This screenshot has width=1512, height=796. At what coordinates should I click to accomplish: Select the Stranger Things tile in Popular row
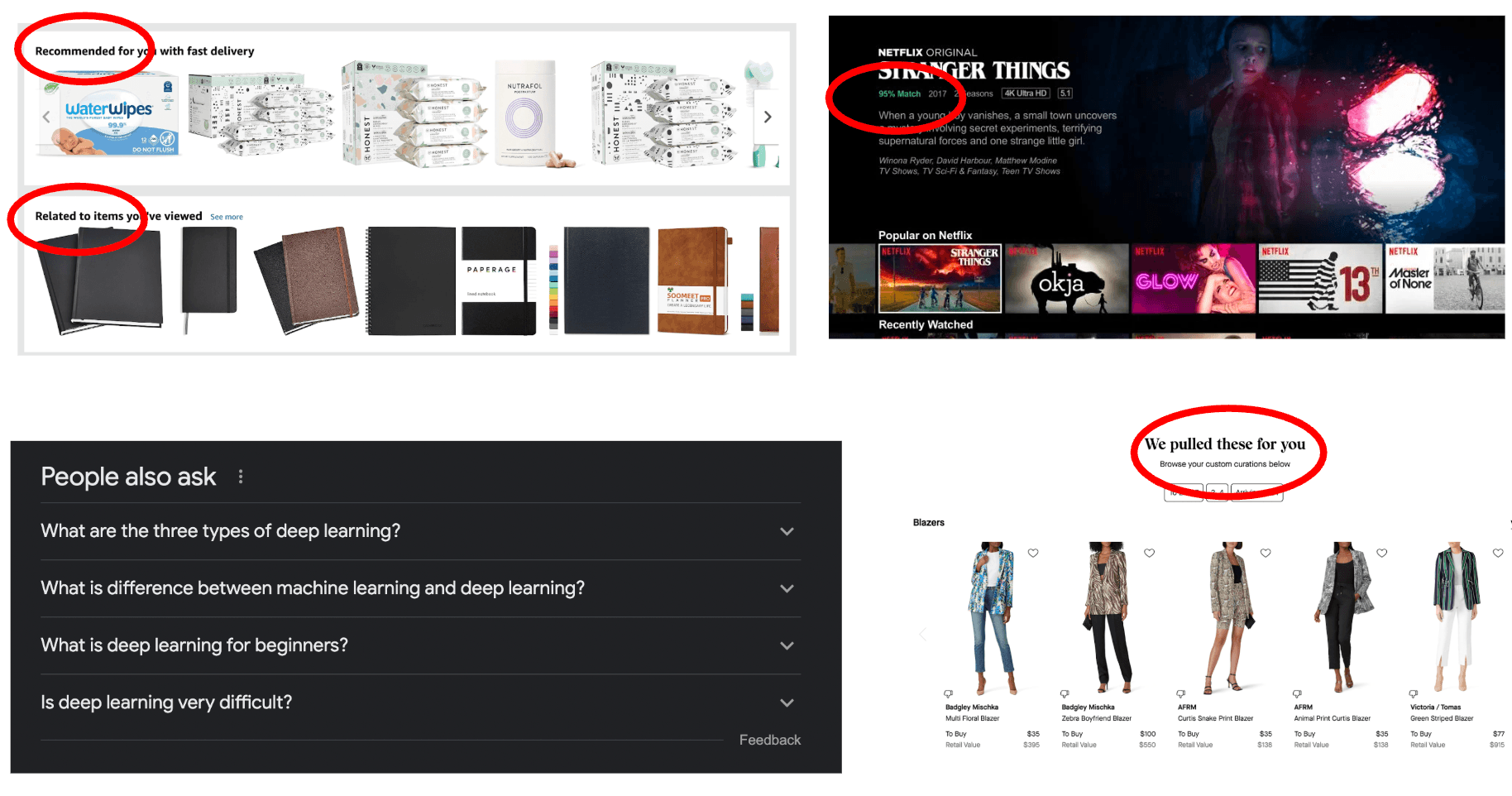(x=940, y=278)
